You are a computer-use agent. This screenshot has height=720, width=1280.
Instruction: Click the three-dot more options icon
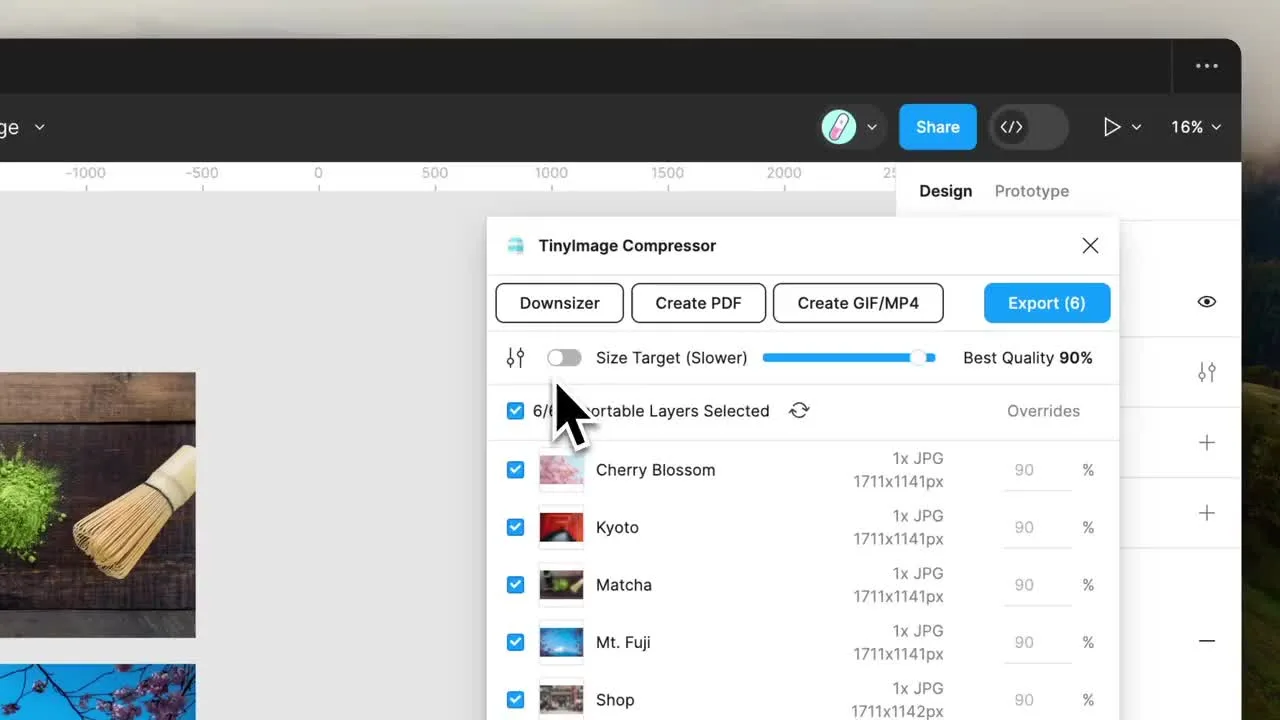click(1207, 66)
